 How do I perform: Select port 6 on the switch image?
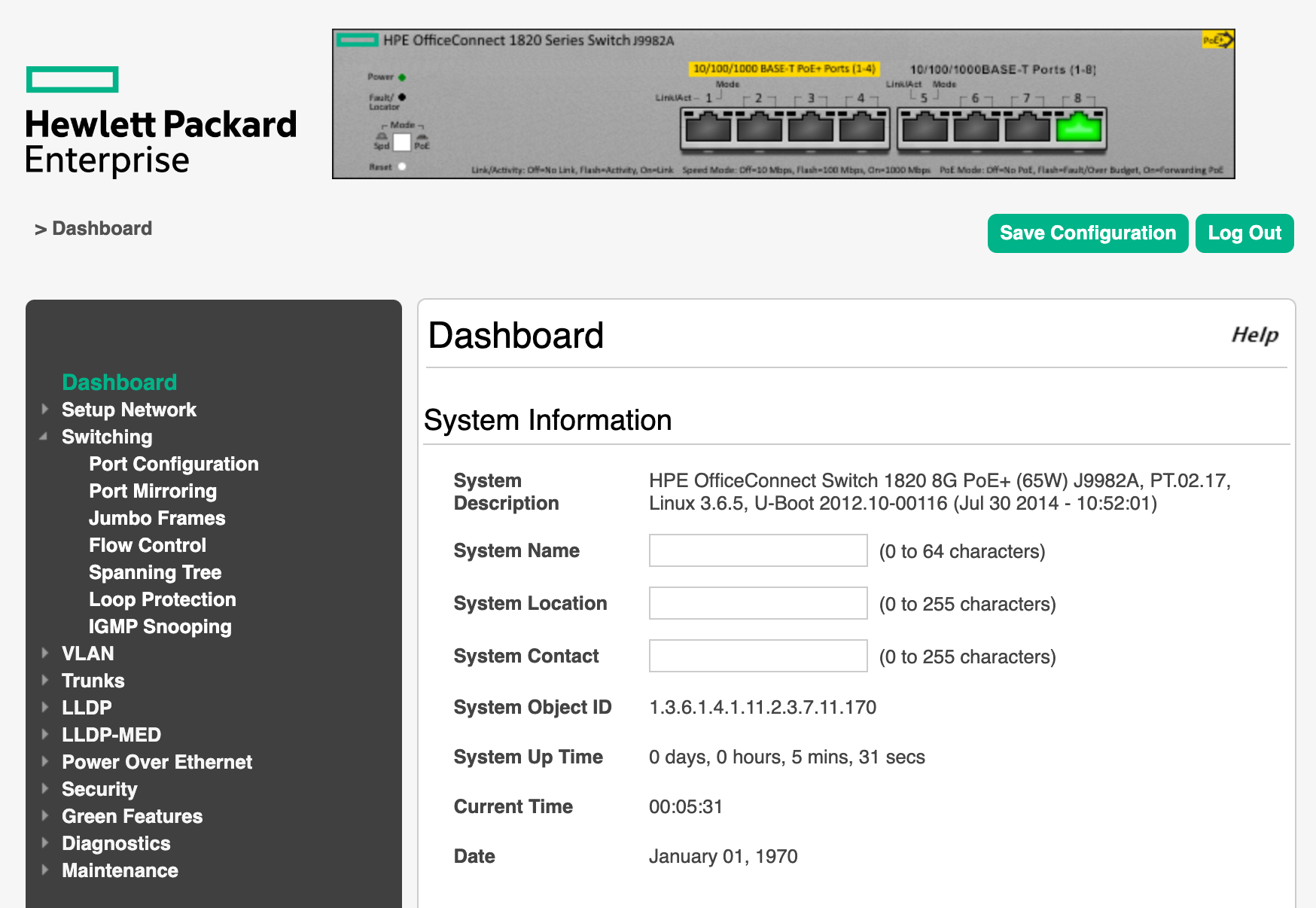pos(976,126)
